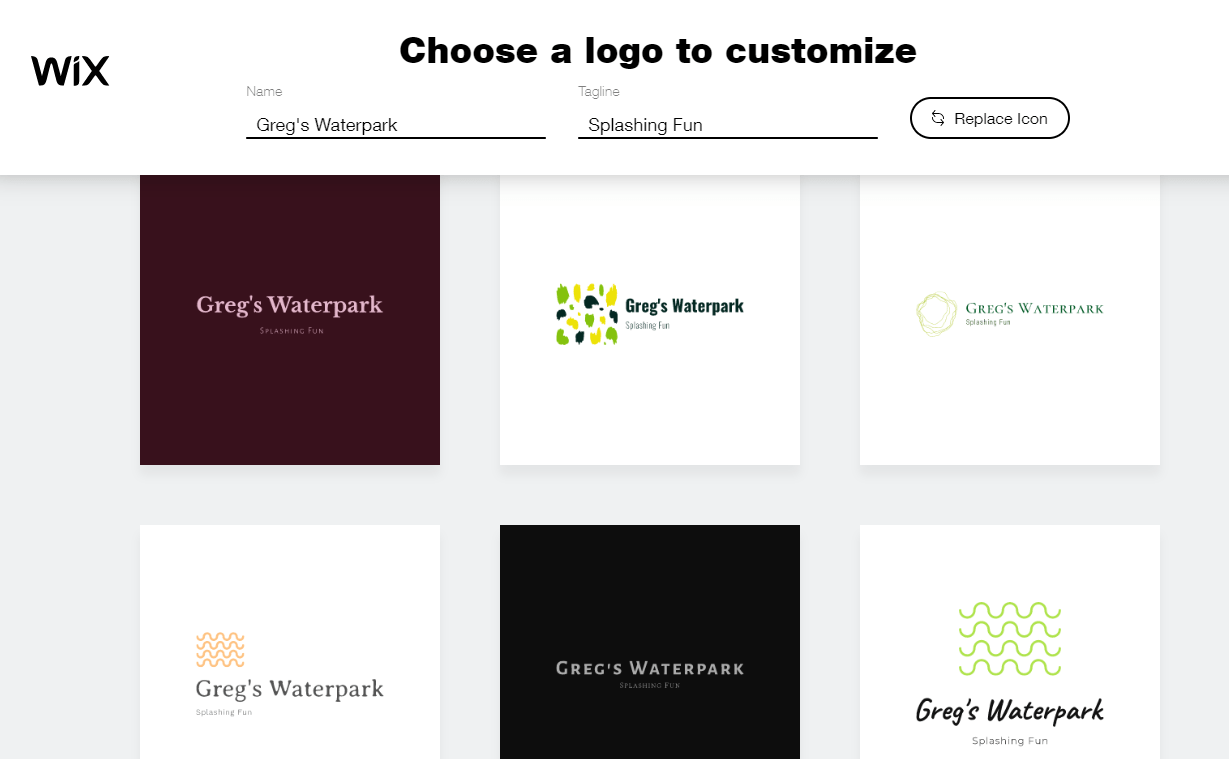Image resolution: width=1229 pixels, height=759 pixels.
Task: Select the logo with the circular outline icon
Action: pos(1010,320)
